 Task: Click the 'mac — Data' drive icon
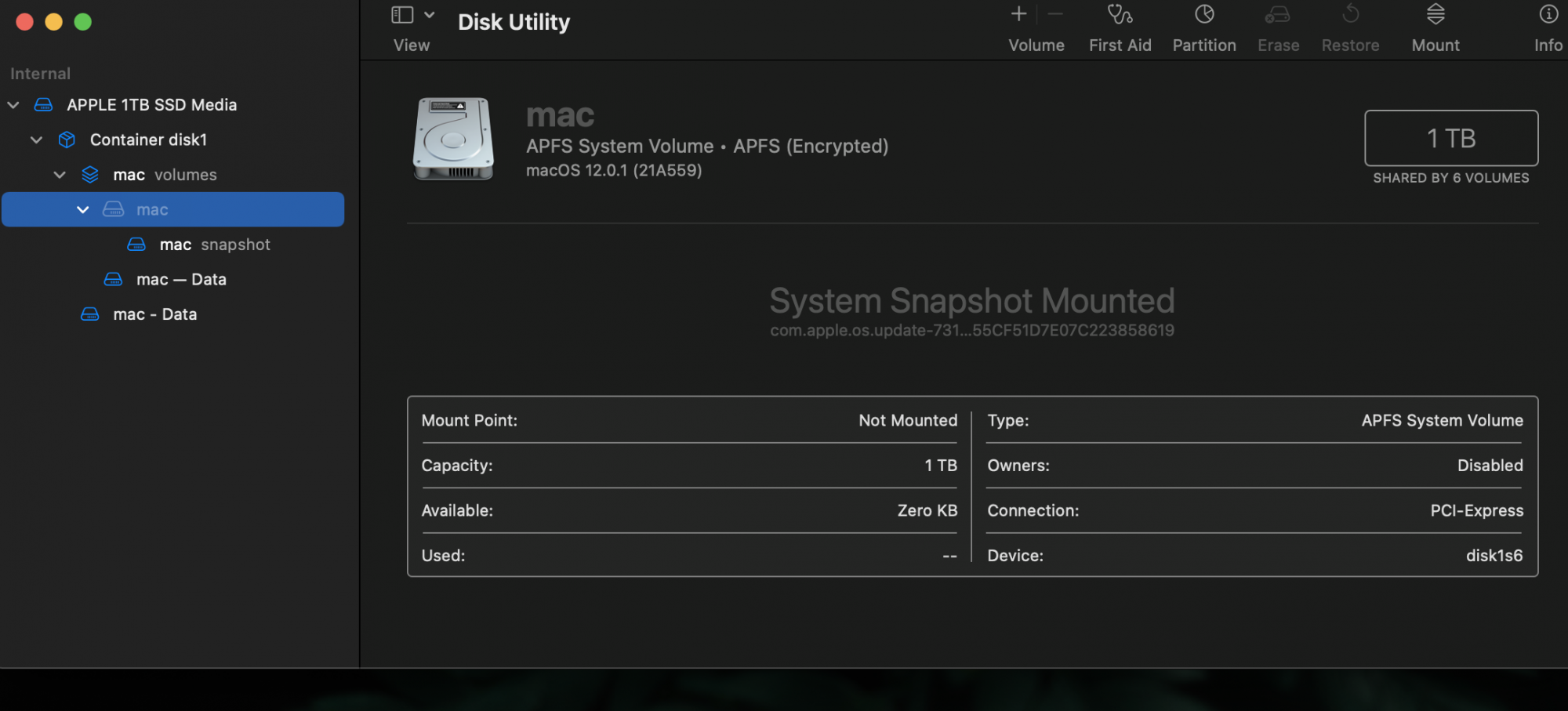(113, 280)
